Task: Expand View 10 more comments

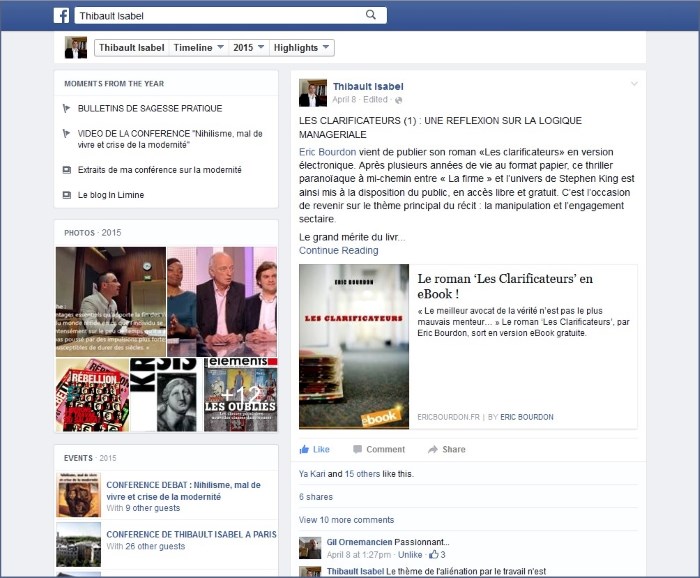Action: click(346, 520)
